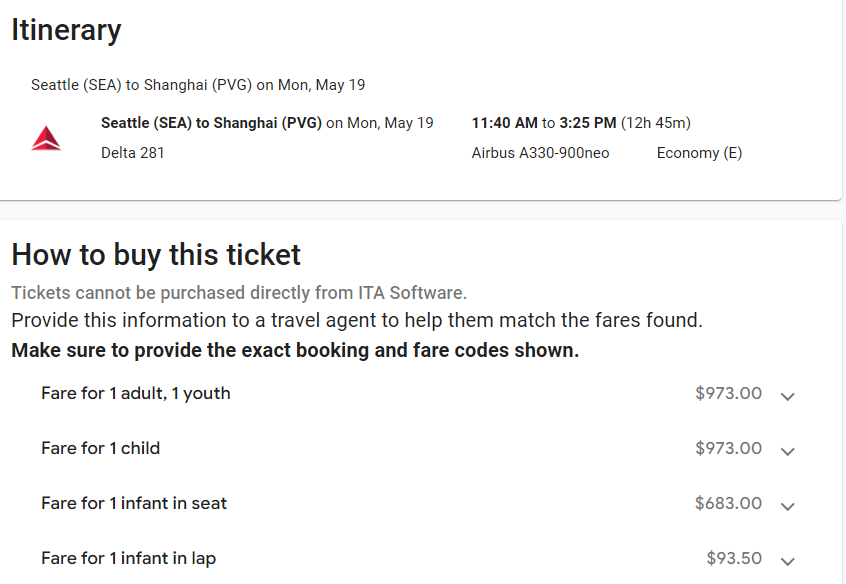The image size is (846, 584).
Task: Expand the infant in lap fare chevron
Action: tap(788, 561)
